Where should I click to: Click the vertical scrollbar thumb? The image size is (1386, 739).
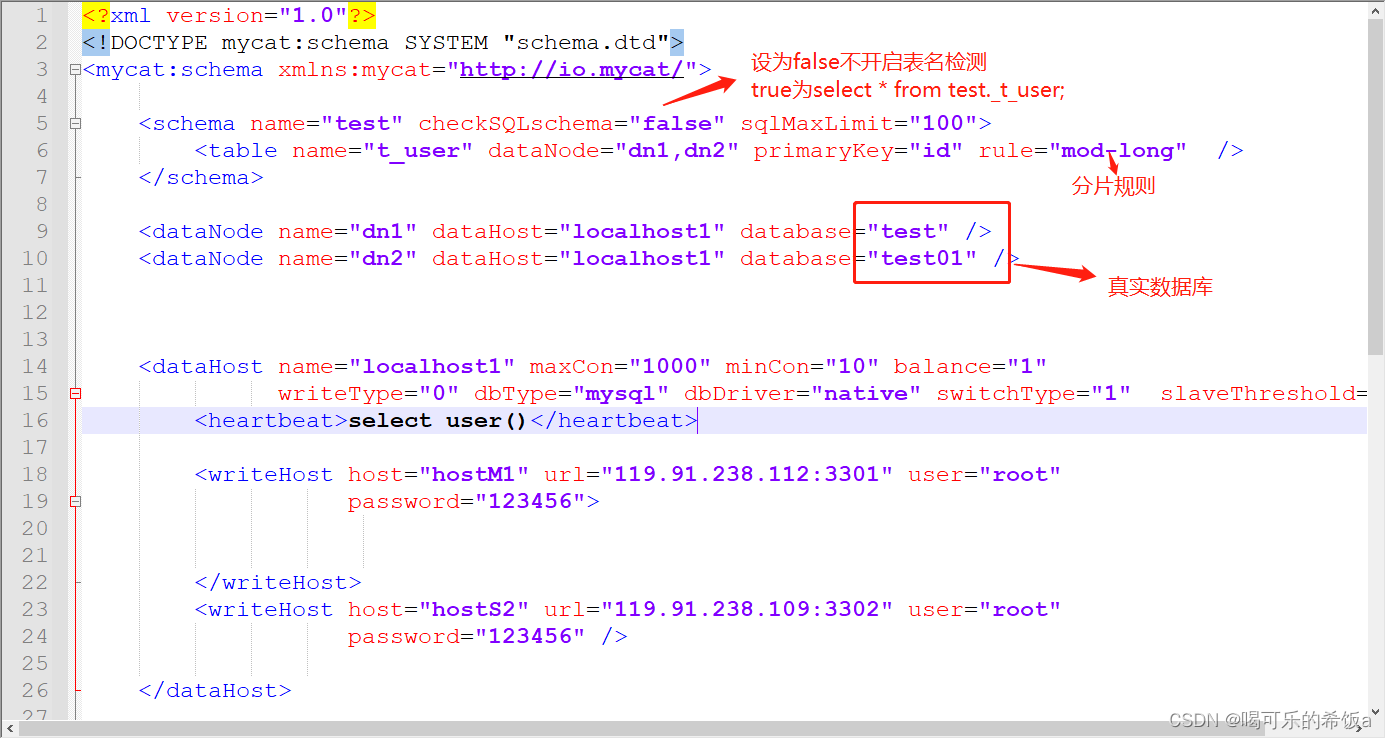1376,186
